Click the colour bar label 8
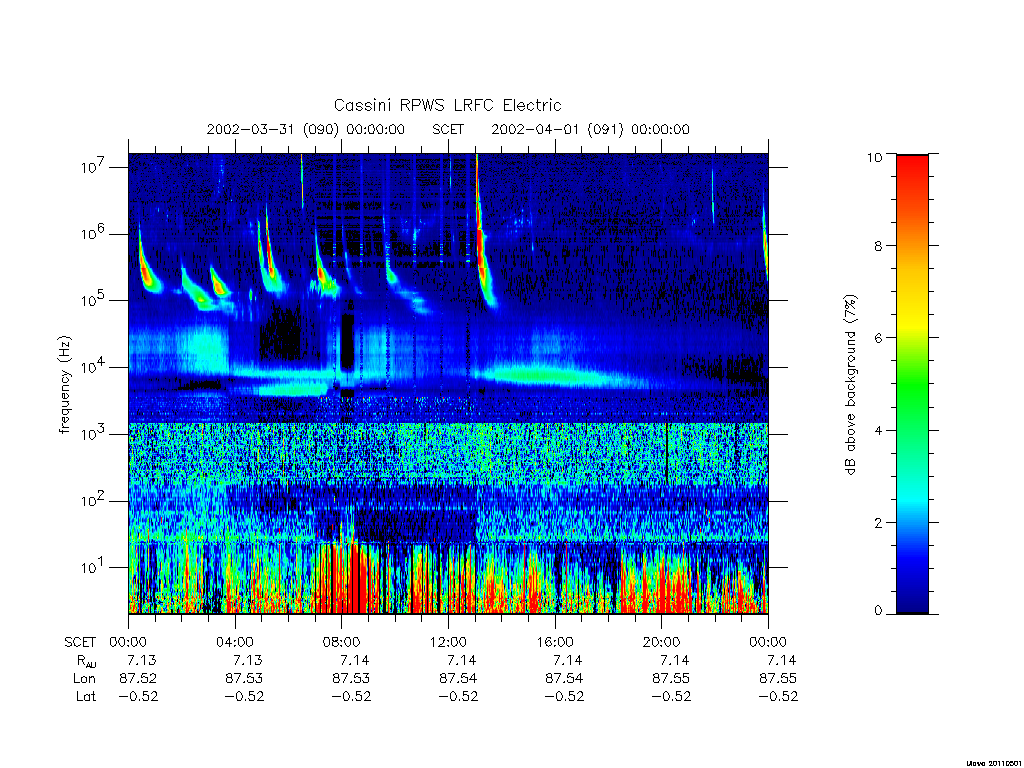This screenshot has height=768, width=1024. (x=878, y=246)
